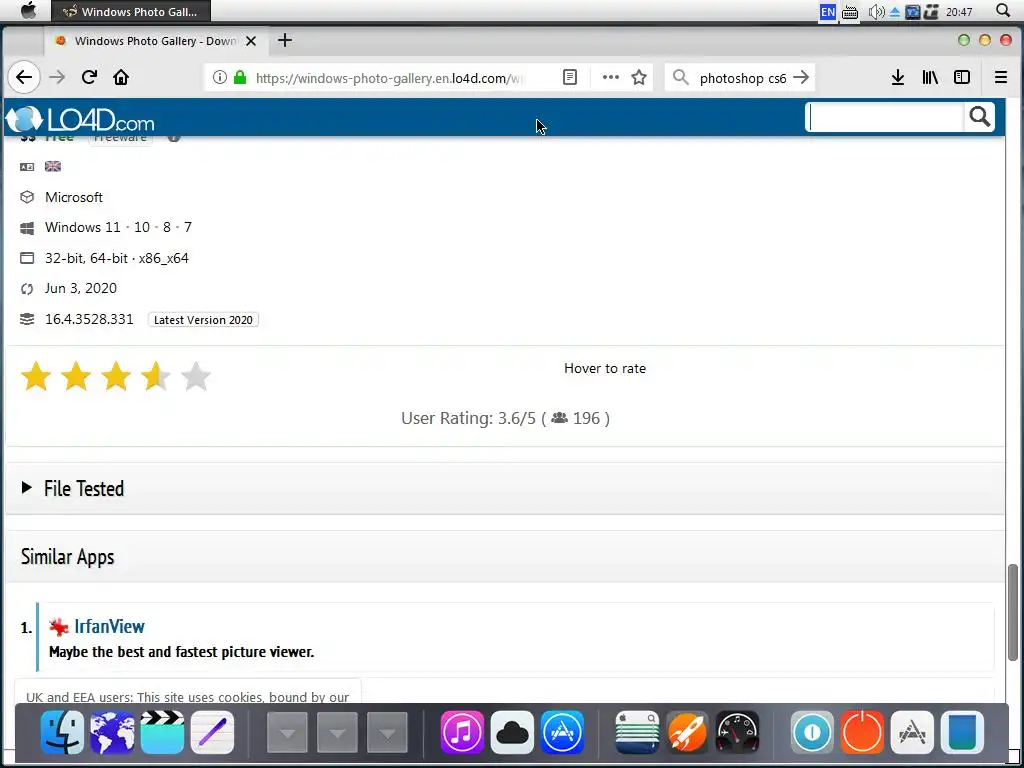Rate the app five stars
Image resolution: width=1024 pixels, height=768 pixels.
[196, 377]
